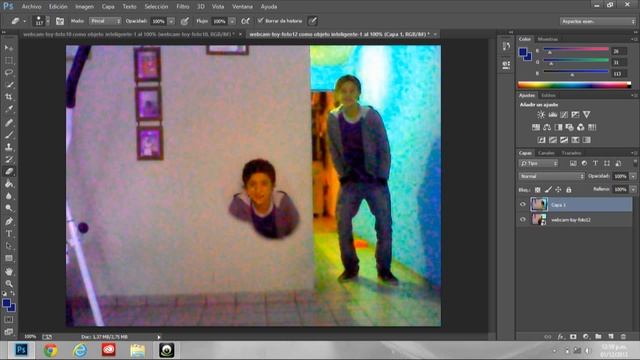Hide the Capa 1 layer

523,204
